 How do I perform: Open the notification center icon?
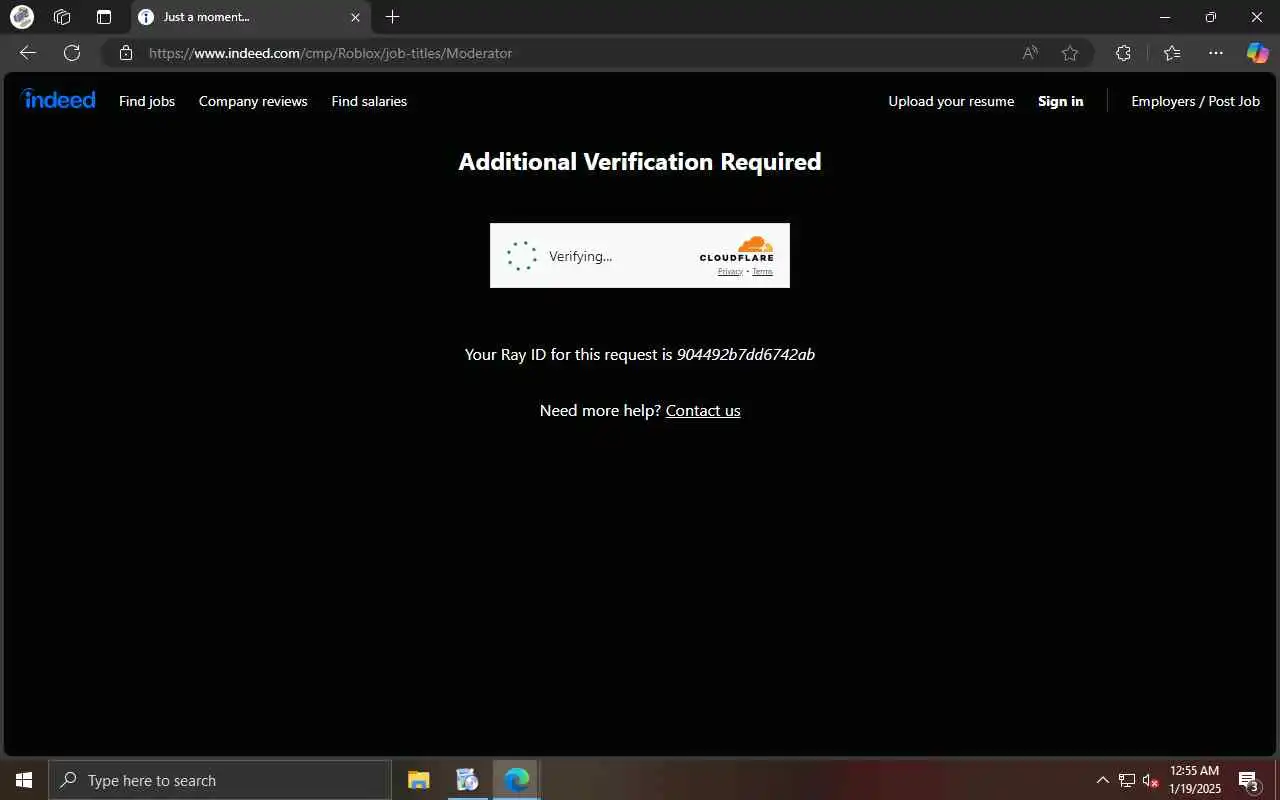click(1248, 780)
